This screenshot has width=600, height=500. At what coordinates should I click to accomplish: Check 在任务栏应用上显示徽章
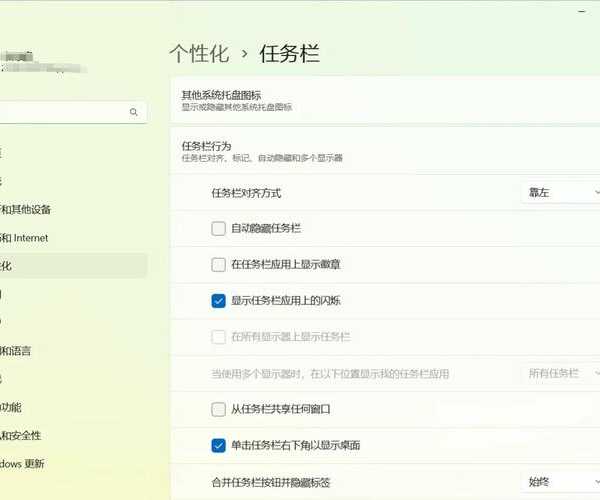[219, 265]
